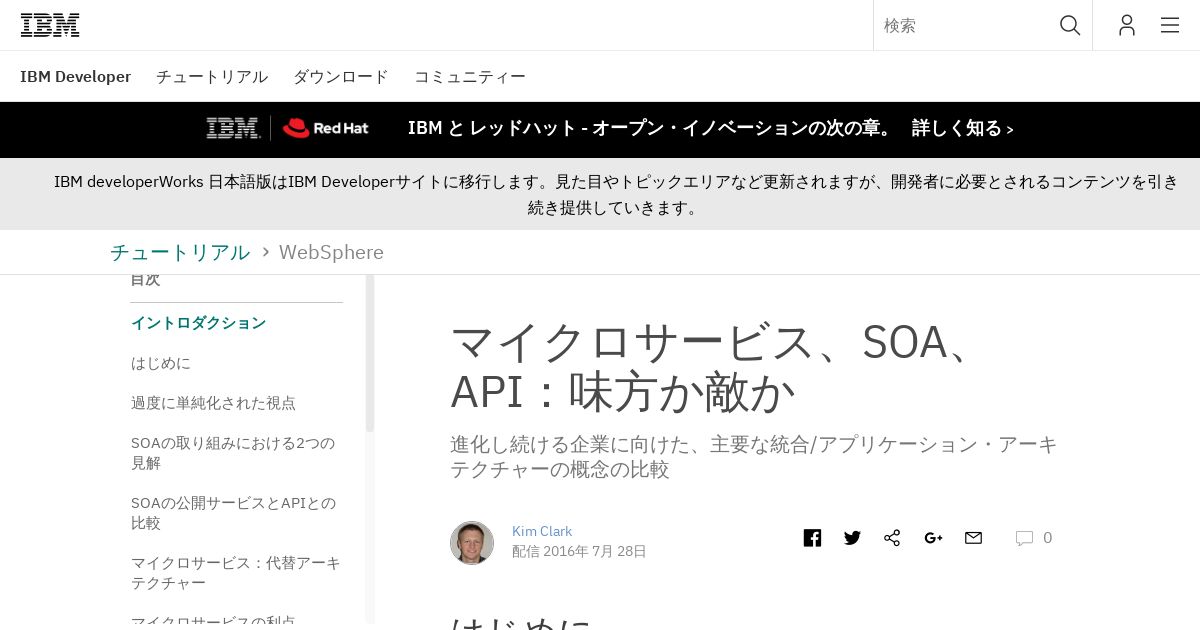Focus the 検索 search field
The width and height of the screenshot is (1200, 630).
point(965,25)
